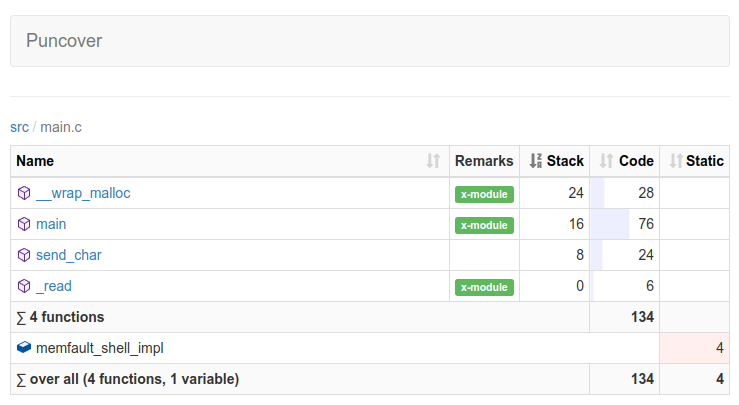This screenshot has width=739, height=405.
Task: Click the cube icon next to _read
Action: point(24,286)
